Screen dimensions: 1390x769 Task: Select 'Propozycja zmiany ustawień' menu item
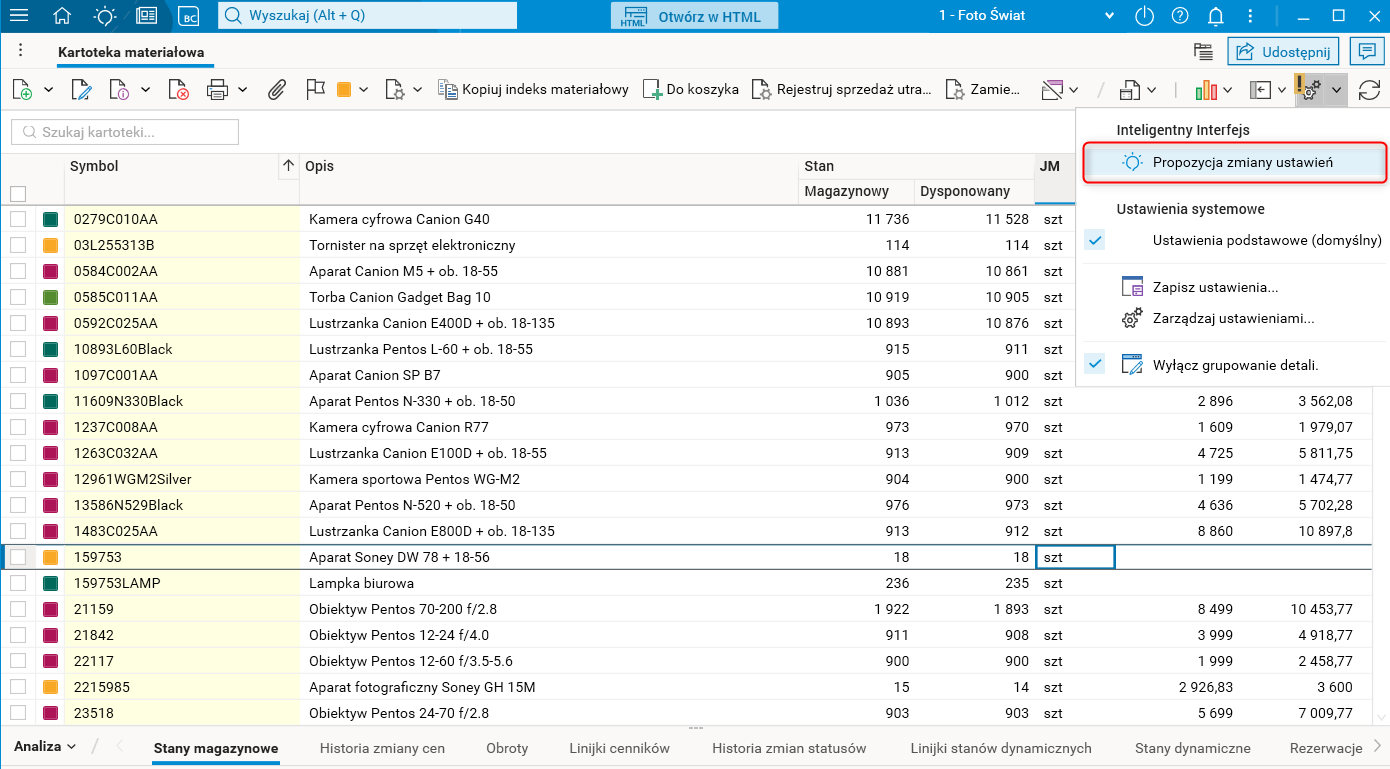coord(1242,162)
